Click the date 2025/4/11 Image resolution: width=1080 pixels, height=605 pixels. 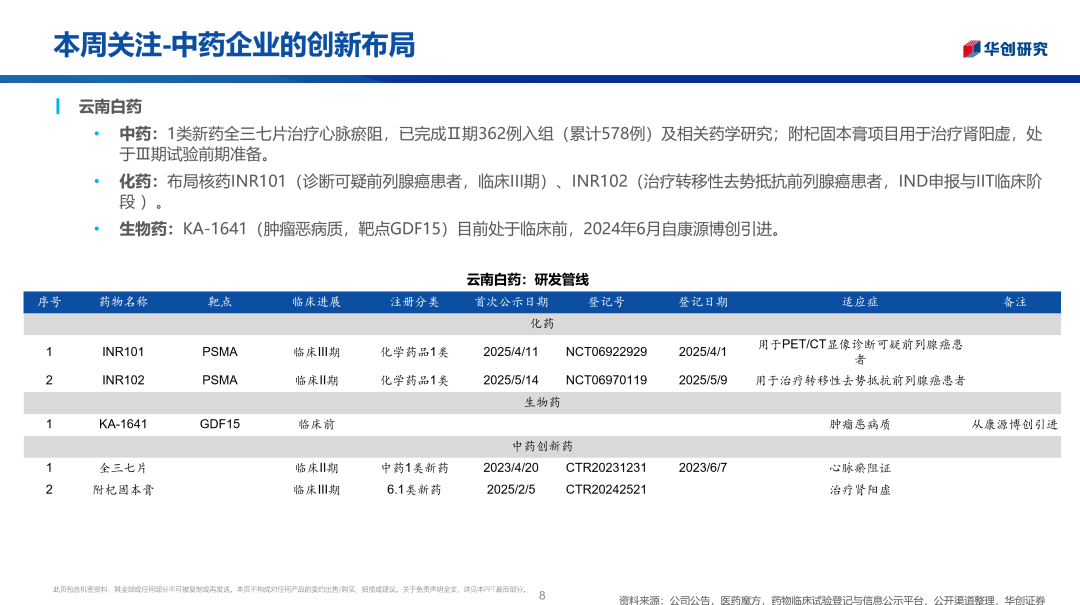(511, 352)
